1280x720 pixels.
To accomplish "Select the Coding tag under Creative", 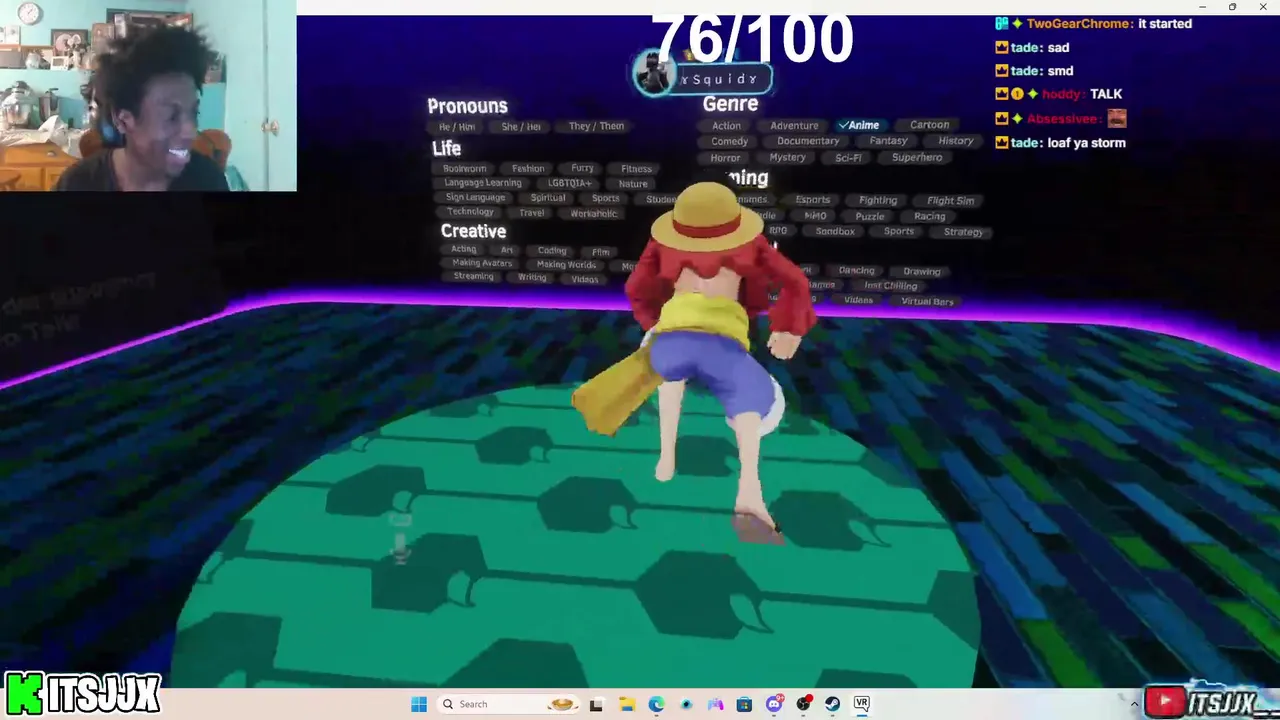I will click(552, 251).
